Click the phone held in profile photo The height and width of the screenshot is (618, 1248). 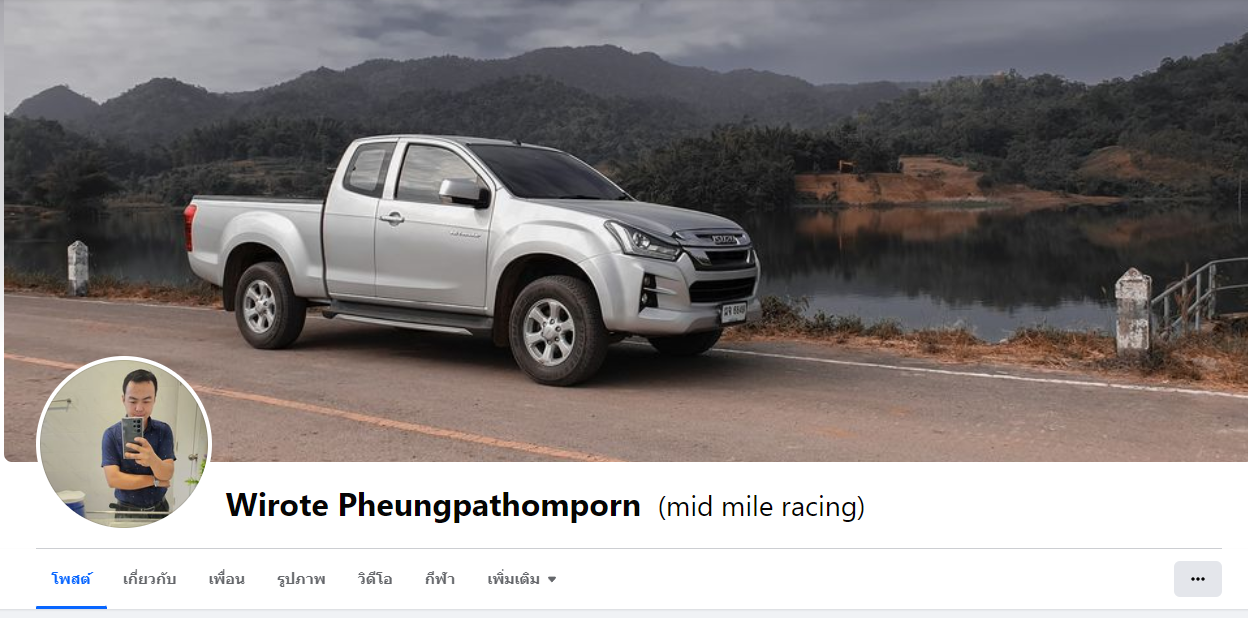(131, 435)
